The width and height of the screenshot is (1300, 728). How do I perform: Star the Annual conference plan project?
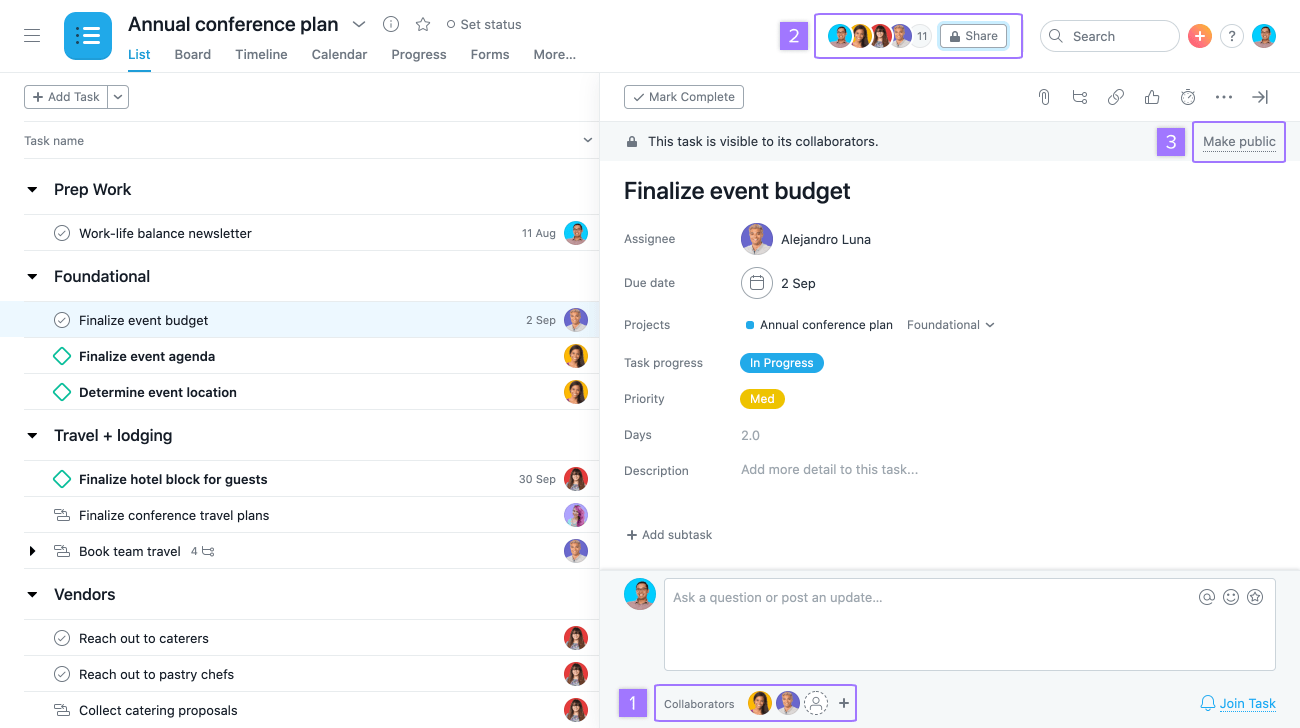coord(423,24)
